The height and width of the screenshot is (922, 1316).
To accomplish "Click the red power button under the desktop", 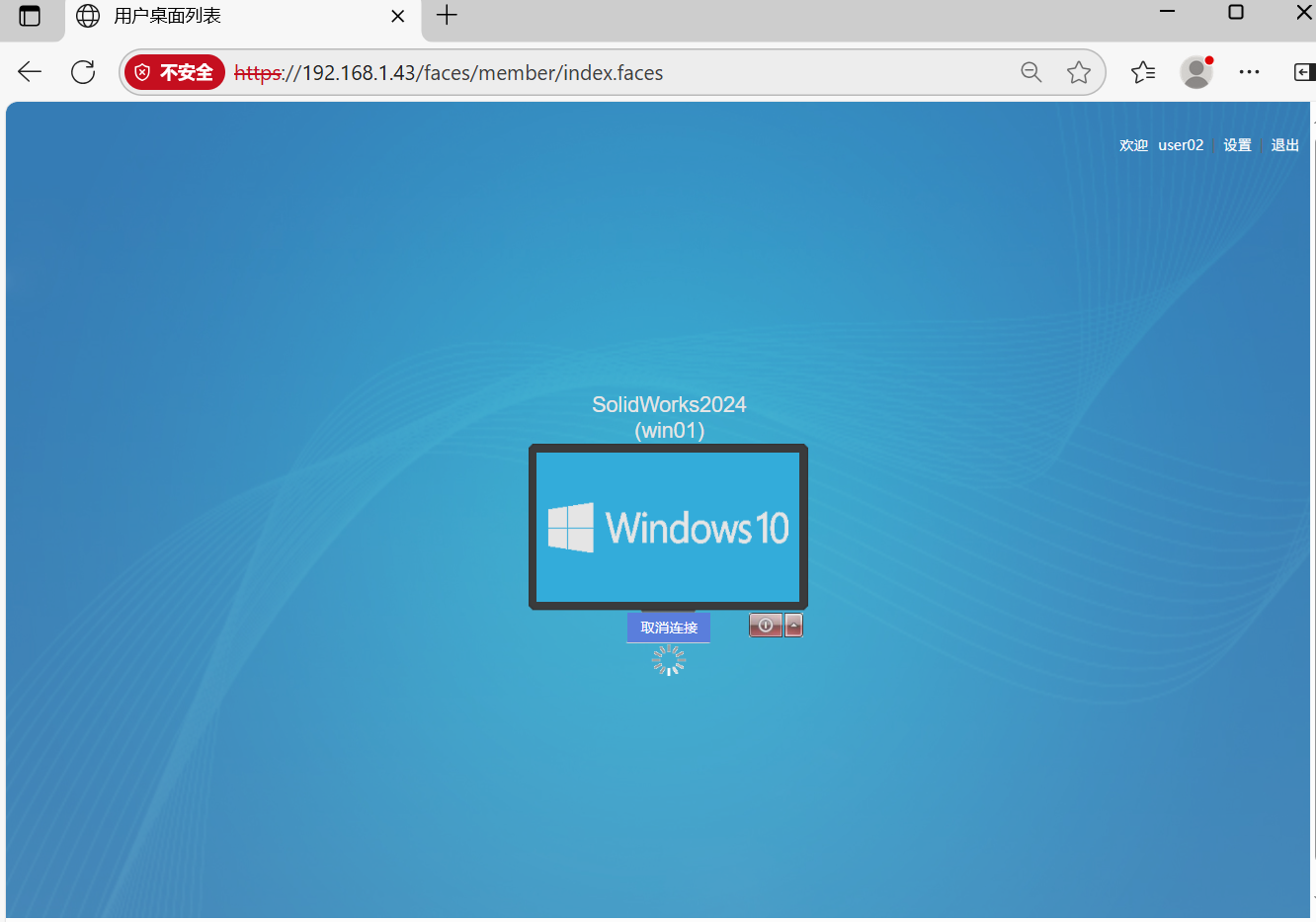I will (765, 626).
